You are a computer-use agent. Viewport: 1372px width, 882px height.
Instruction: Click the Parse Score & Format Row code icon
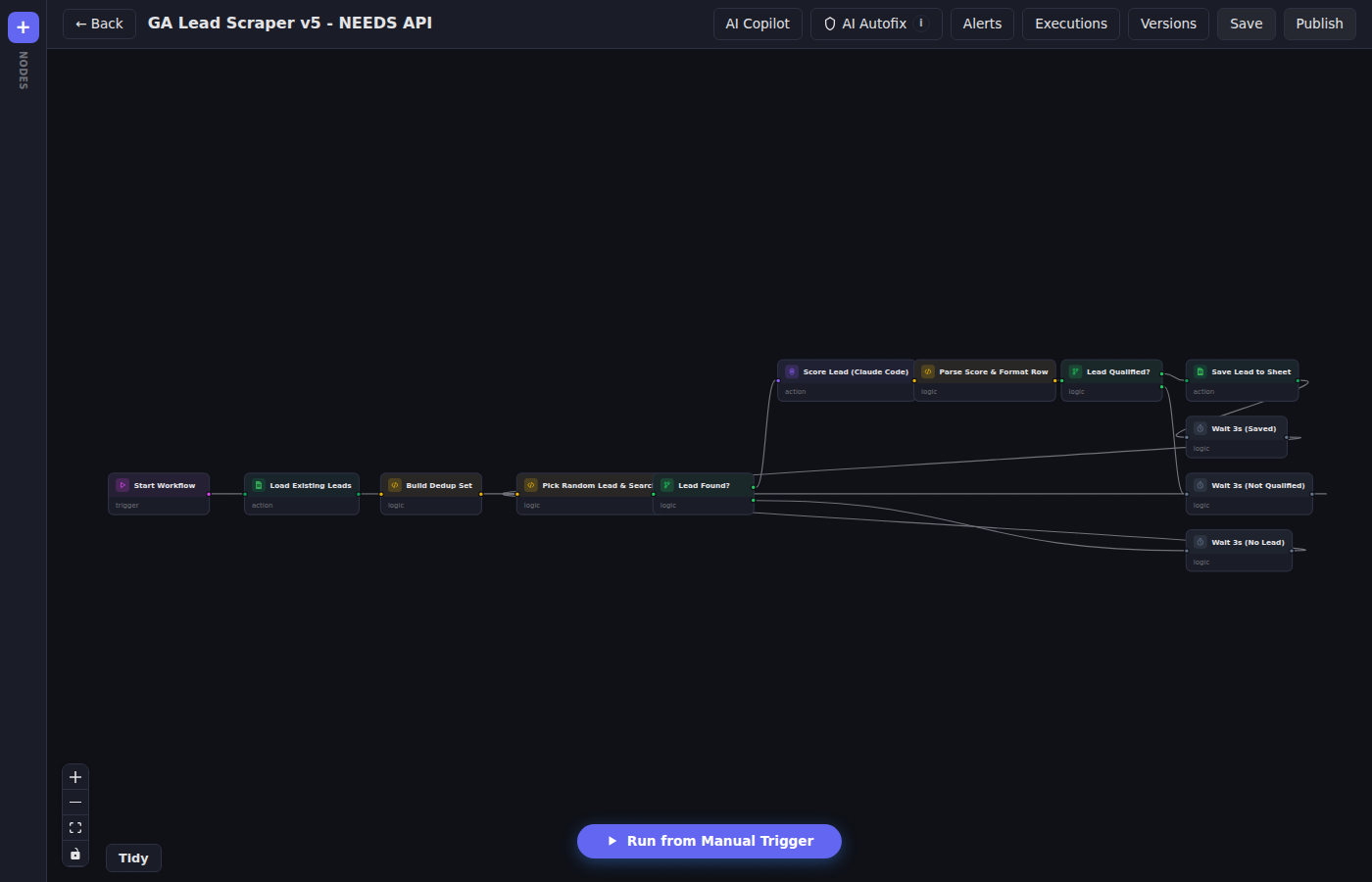pyautogui.click(x=926, y=371)
